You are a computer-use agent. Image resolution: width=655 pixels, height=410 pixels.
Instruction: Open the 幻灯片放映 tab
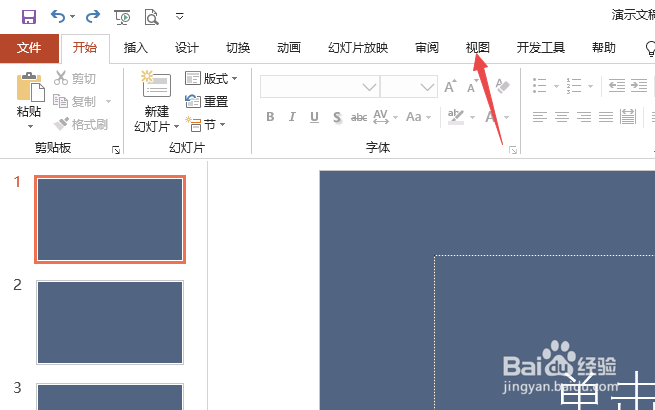(x=358, y=48)
